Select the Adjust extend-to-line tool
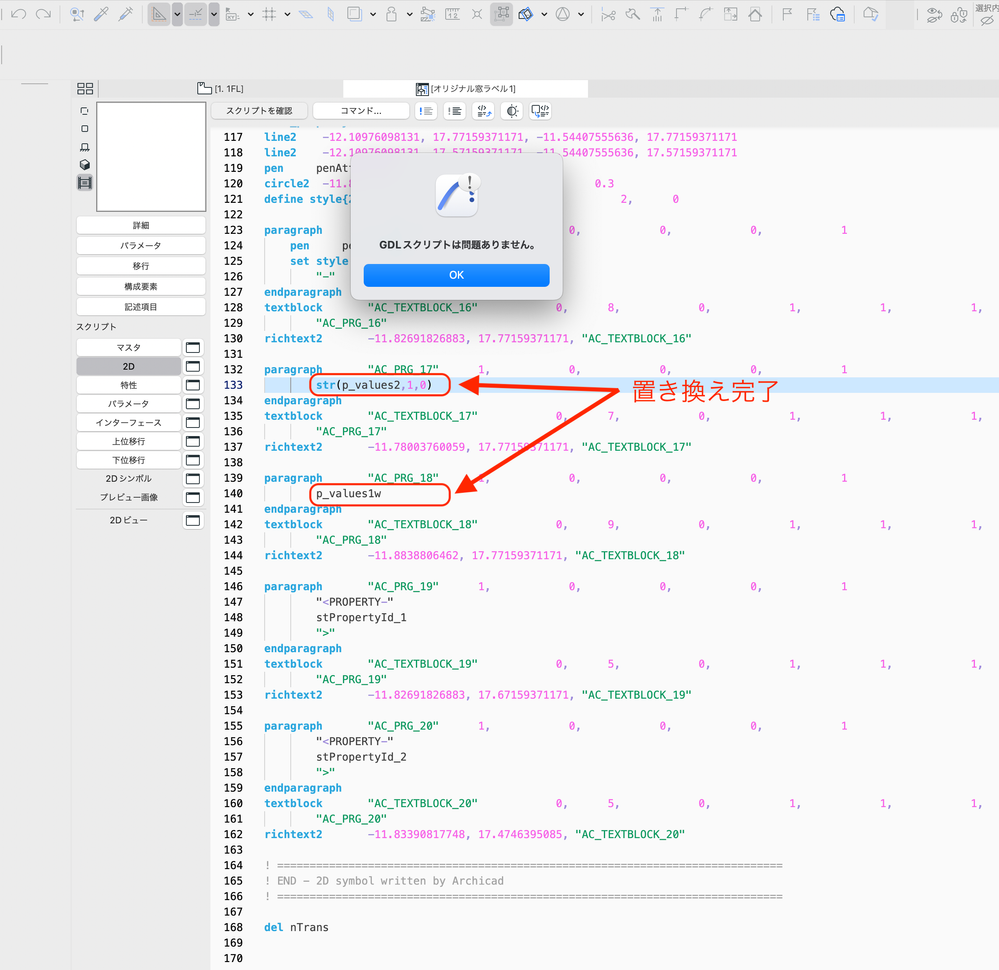Screen dimensions: 999x970 point(657,14)
